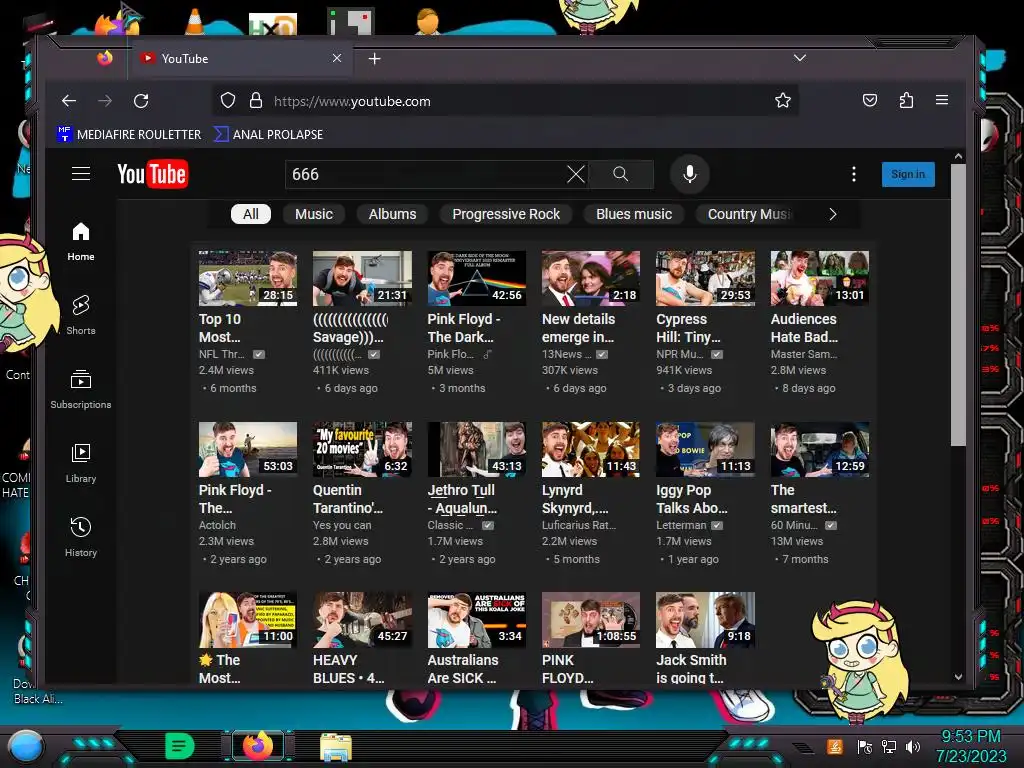Open the Jack Smith video title
The height and width of the screenshot is (768, 1024).
(691, 669)
